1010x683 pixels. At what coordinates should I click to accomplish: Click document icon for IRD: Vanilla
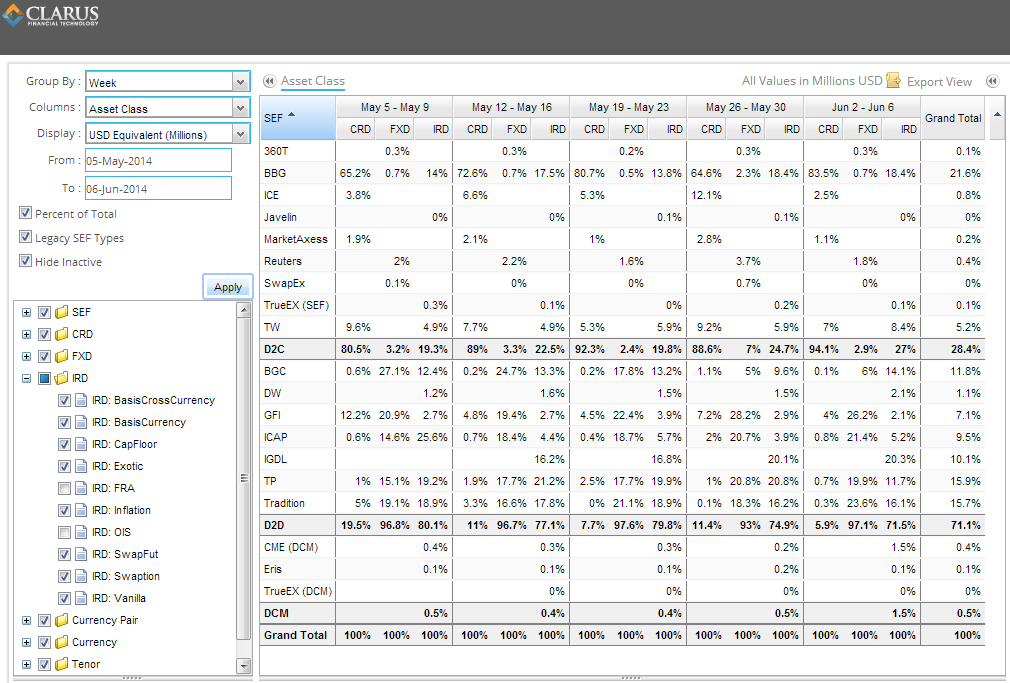[81, 598]
